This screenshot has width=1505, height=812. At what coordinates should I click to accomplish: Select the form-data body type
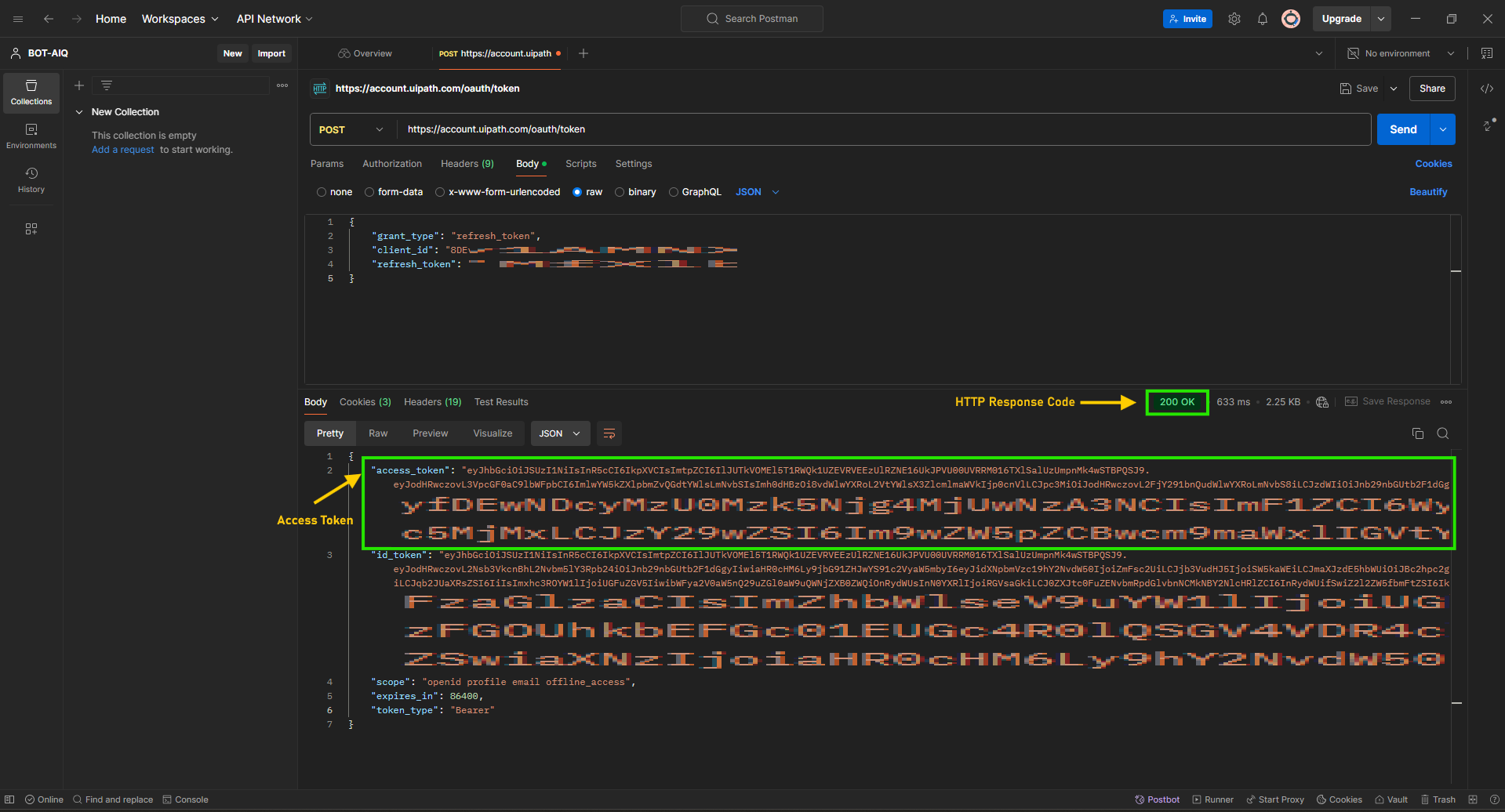point(394,192)
